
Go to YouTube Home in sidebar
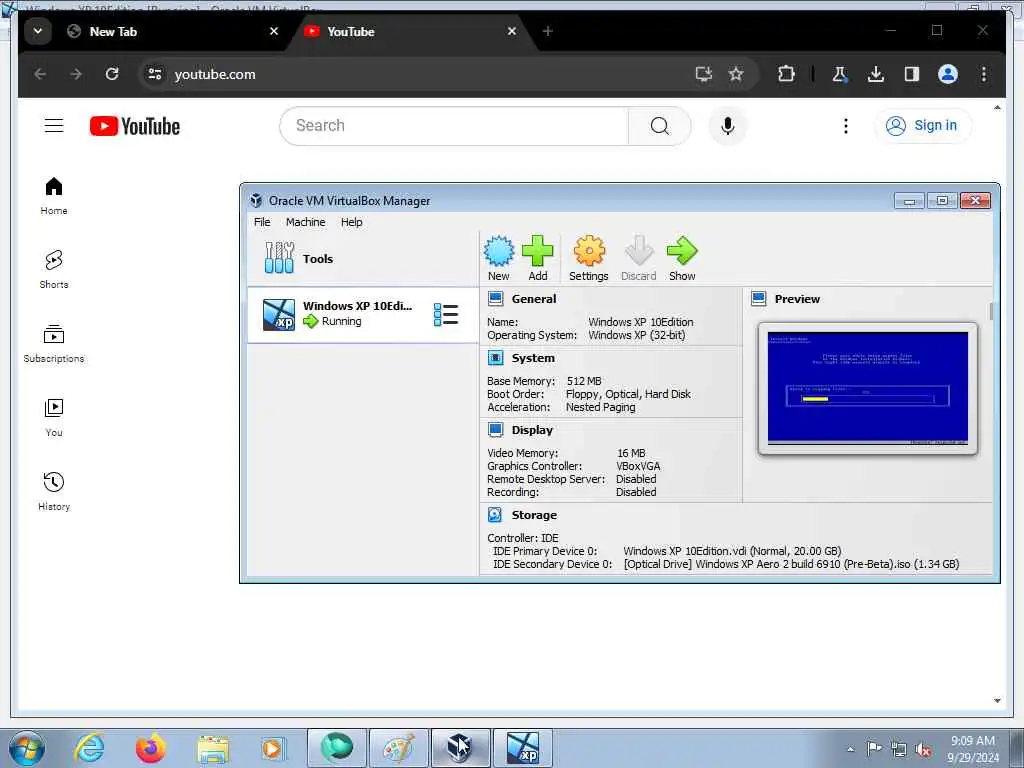click(54, 196)
